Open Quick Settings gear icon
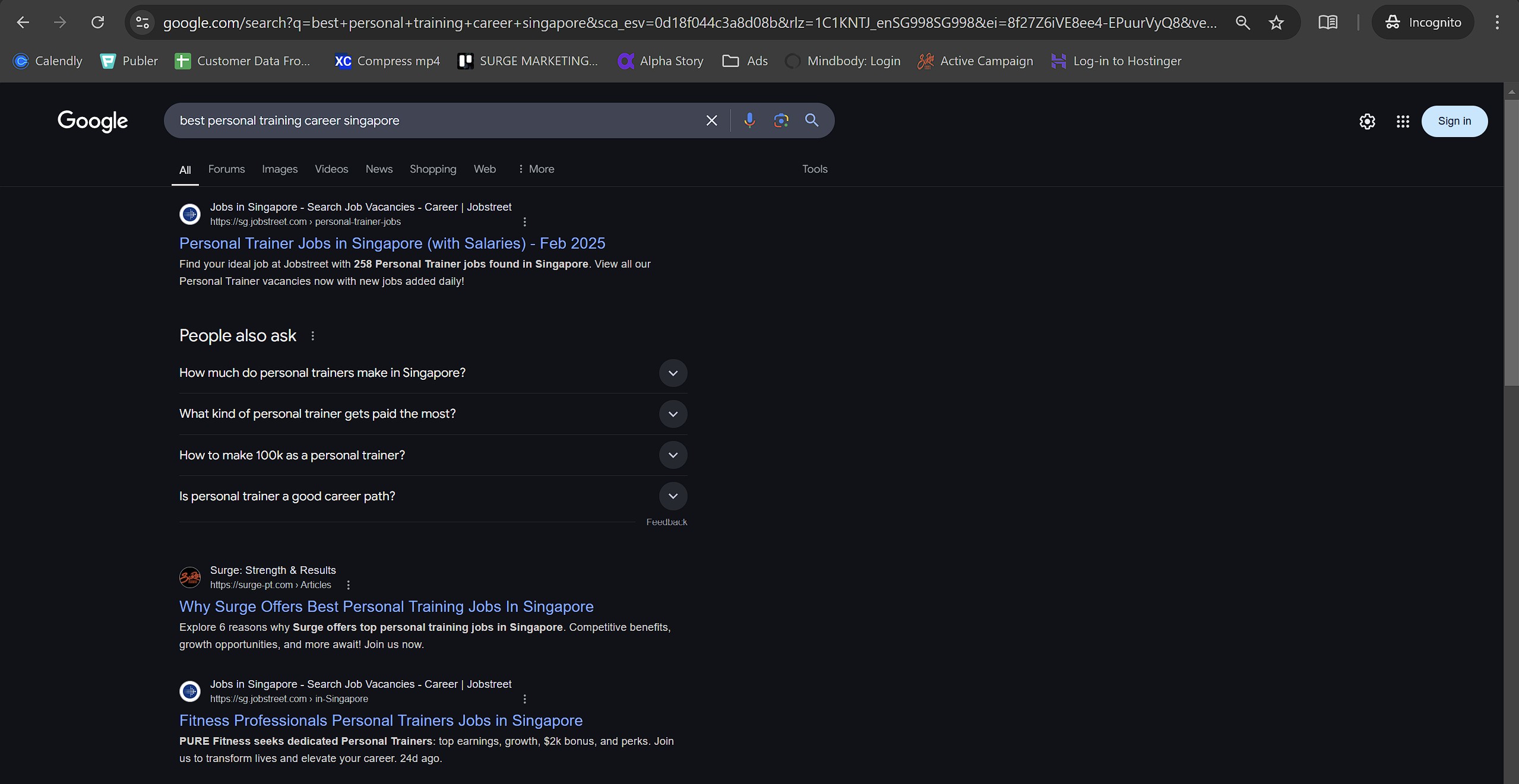Image resolution: width=1519 pixels, height=784 pixels. [1367, 122]
